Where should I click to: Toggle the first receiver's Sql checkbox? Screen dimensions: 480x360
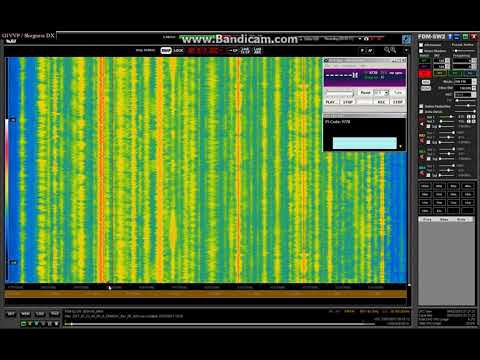(x=429, y=127)
